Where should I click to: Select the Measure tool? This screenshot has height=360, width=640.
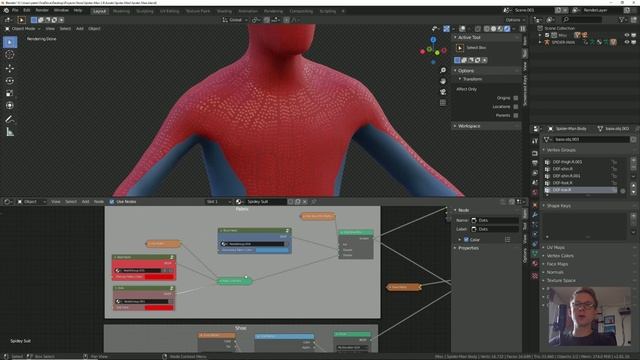(10, 132)
